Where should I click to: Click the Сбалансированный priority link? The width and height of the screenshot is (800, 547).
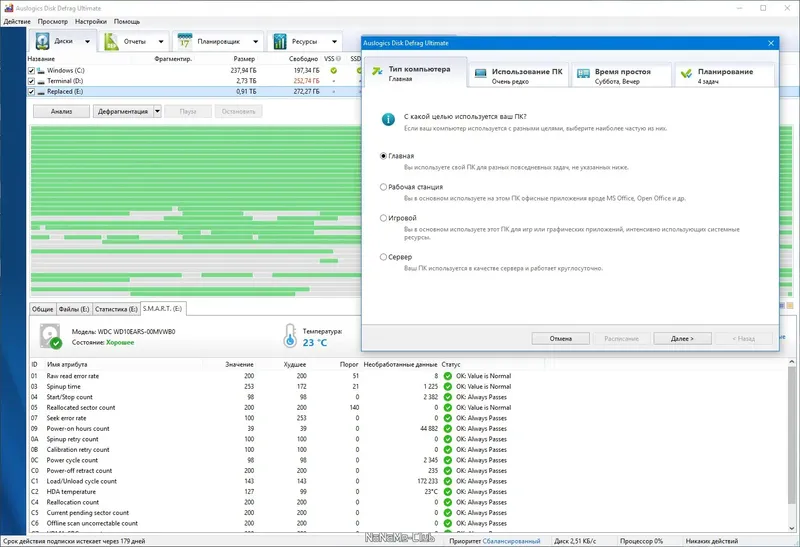(511, 541)
